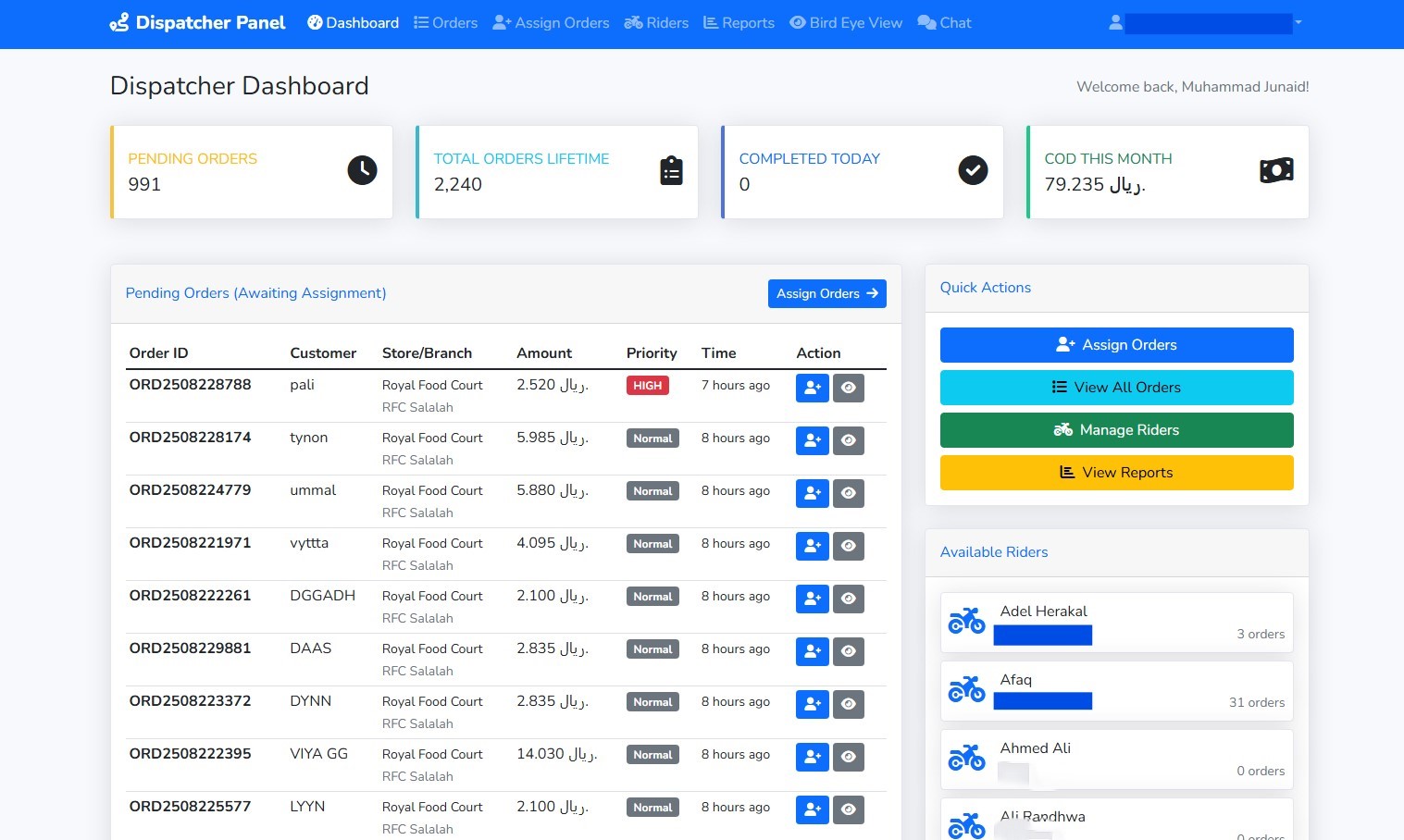Click the motorcycle icon for Ahmed Ali
The width and height of the screenshot is (1404, 840).
(966, 758)
